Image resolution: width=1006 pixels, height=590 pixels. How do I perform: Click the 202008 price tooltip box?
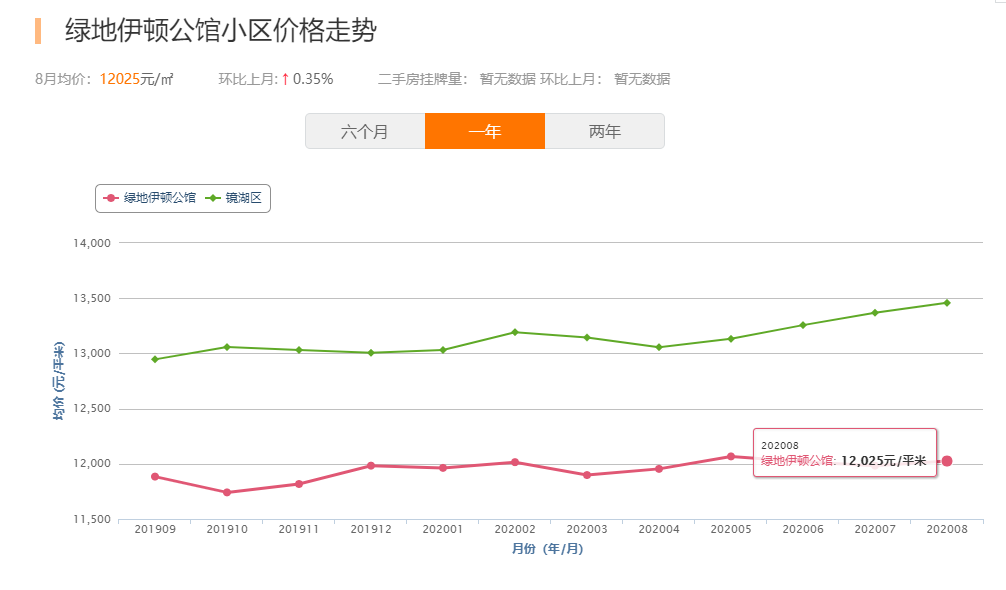point(844,453)
